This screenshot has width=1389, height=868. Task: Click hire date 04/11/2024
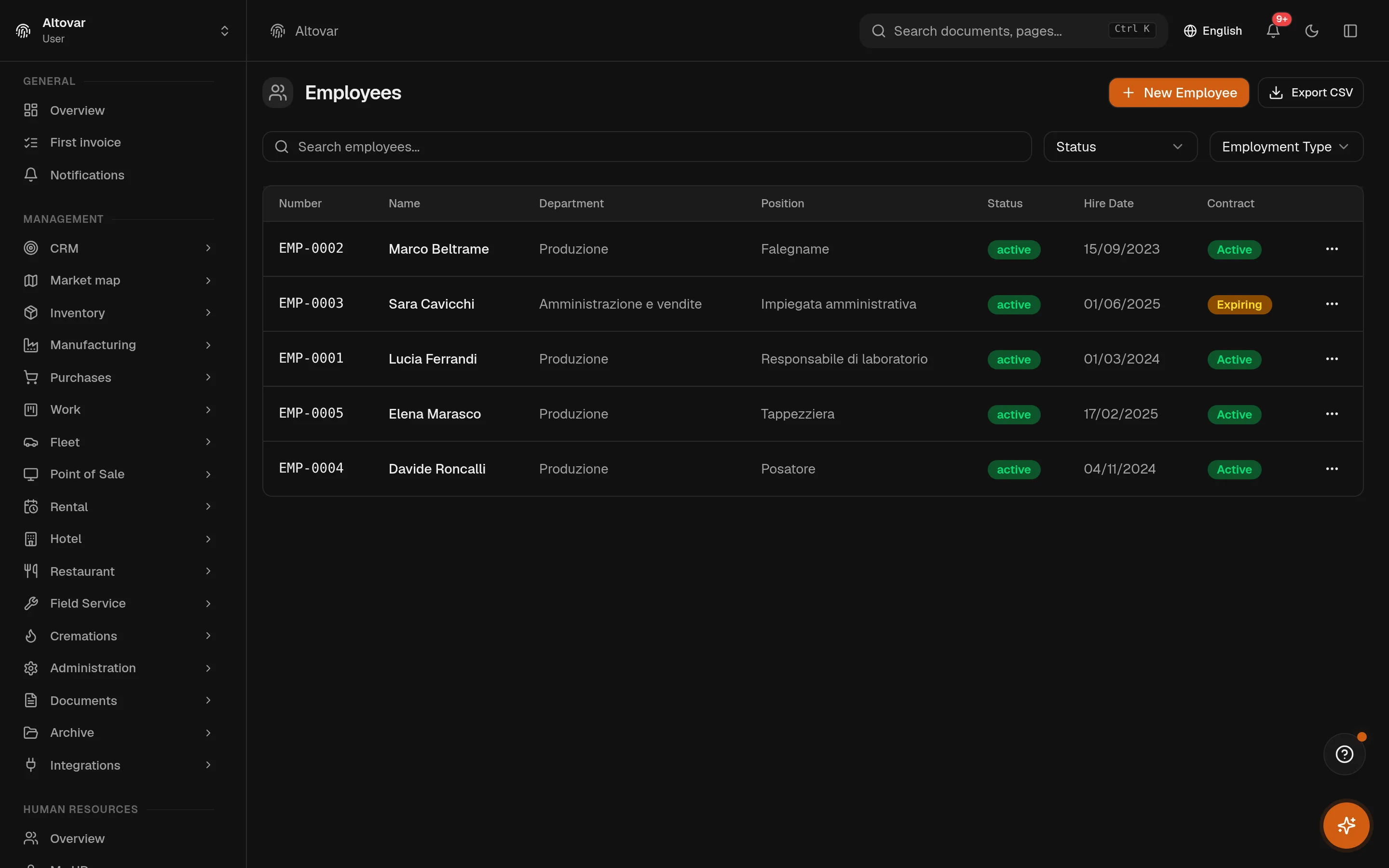(1119, 469)
